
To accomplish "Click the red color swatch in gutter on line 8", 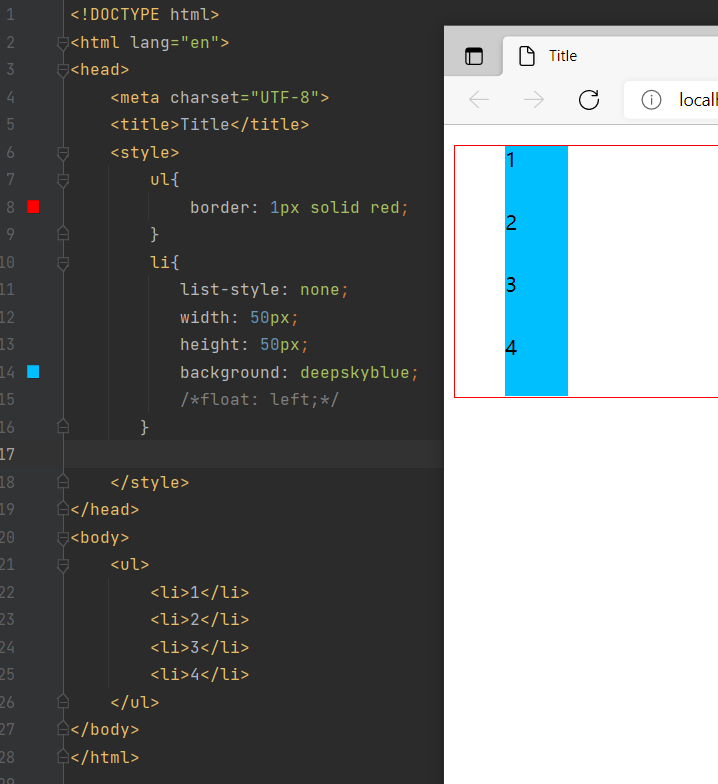I will click(33, 206).
